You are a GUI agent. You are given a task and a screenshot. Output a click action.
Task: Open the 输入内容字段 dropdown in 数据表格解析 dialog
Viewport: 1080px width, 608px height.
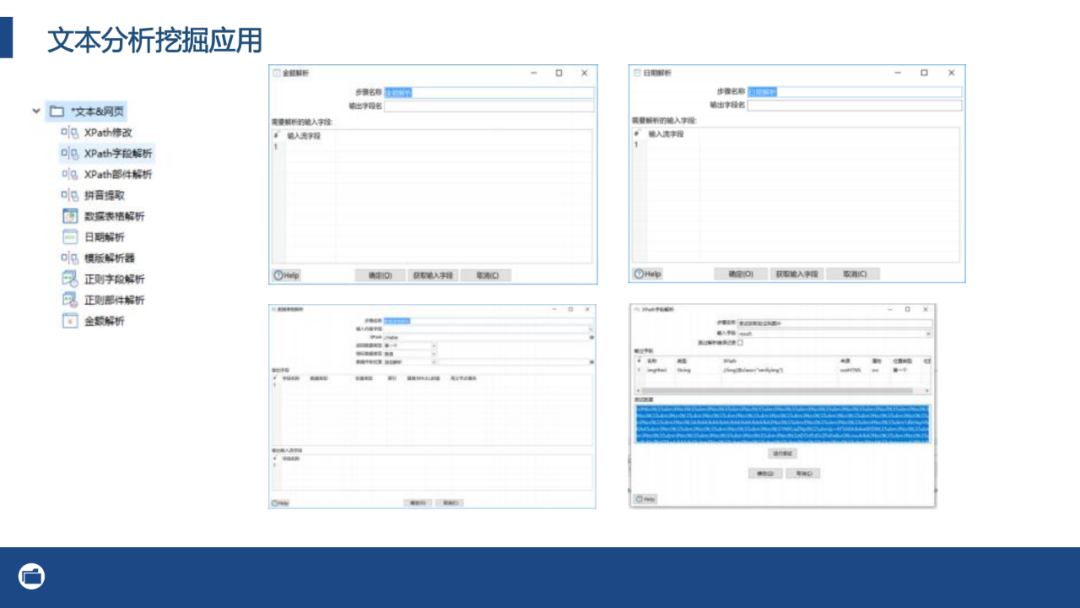point(591,329)
